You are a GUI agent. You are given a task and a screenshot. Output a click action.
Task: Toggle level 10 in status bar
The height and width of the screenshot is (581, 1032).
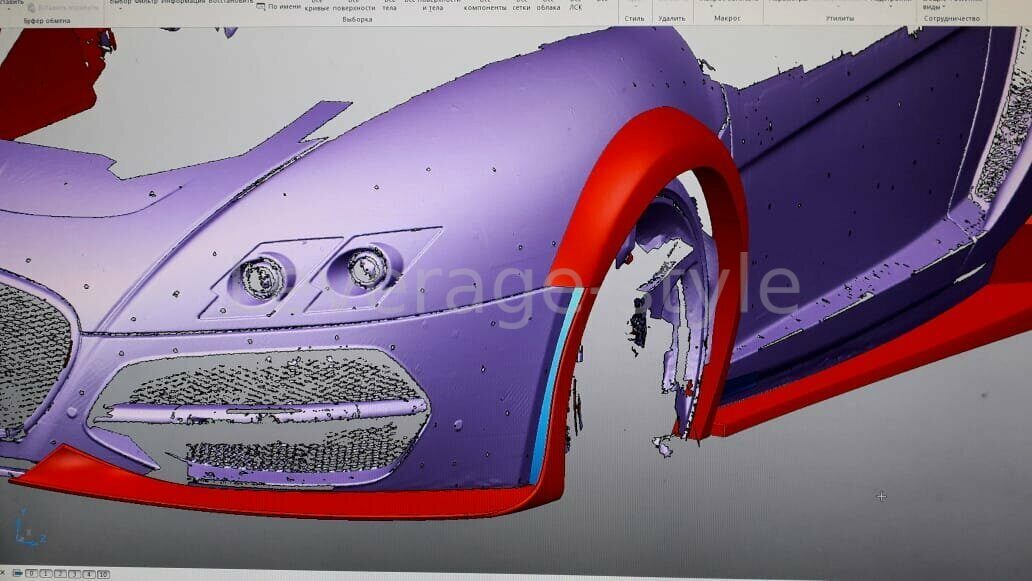coord(102,574)
